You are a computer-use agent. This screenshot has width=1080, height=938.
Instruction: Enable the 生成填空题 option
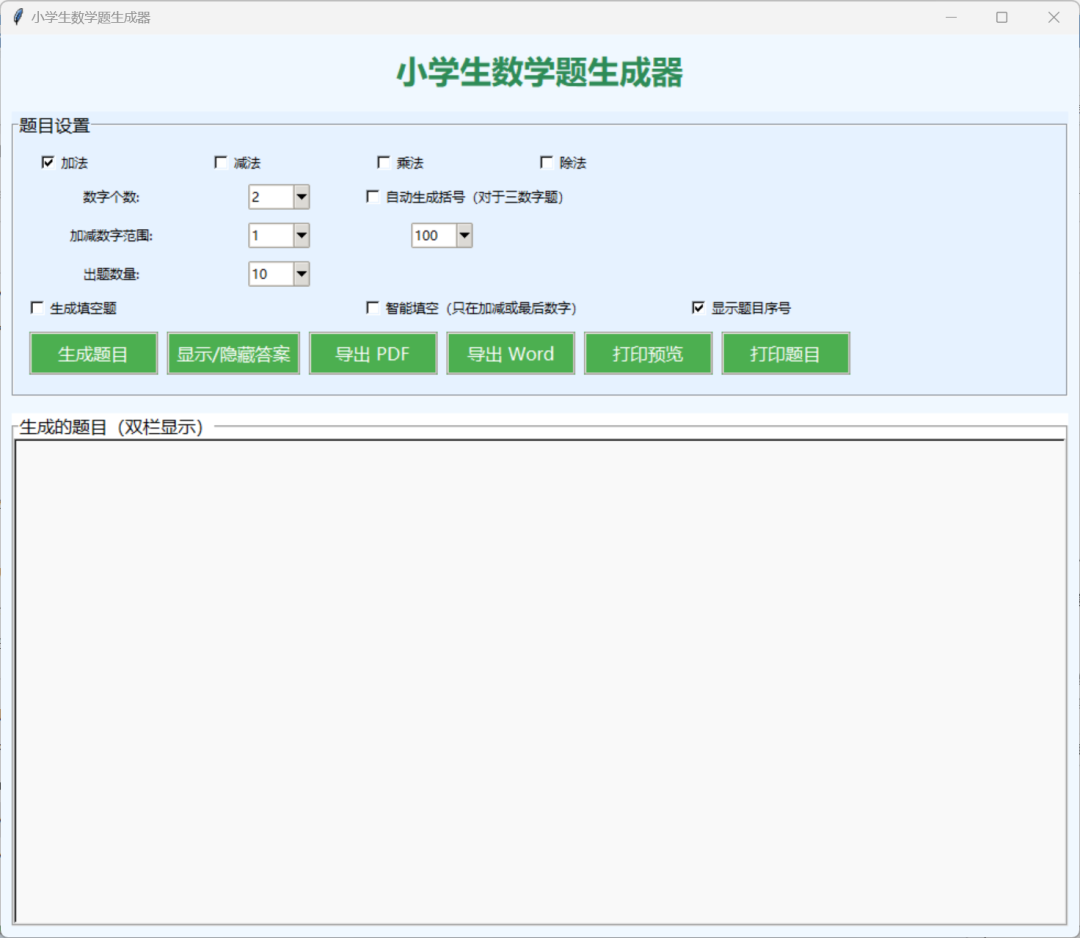point(37,307)
